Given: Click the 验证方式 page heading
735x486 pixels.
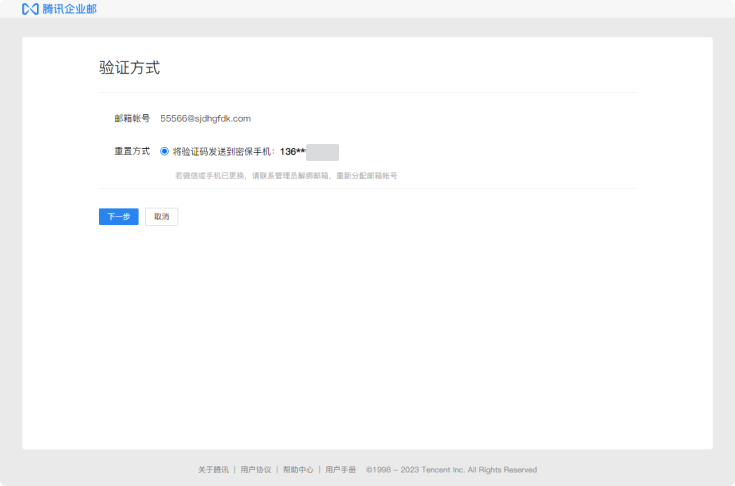Looking at the screenshot, I should pyautogui.click(x=129, y=68).
